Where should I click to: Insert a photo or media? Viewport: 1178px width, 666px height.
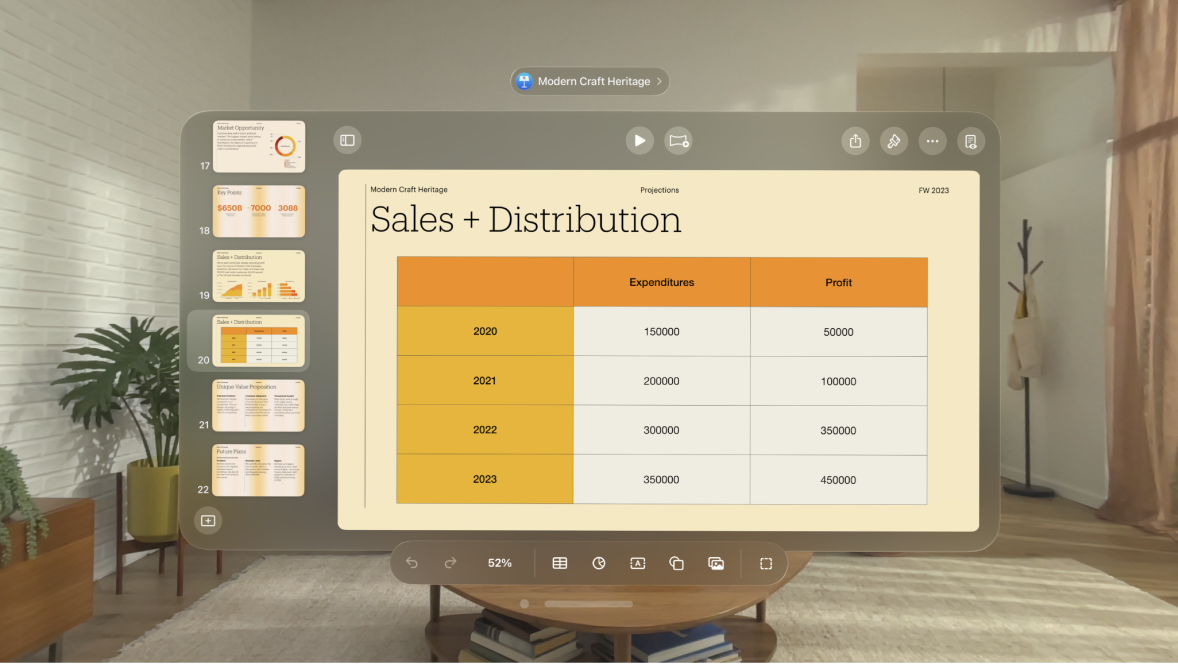[x=716, y=563]
